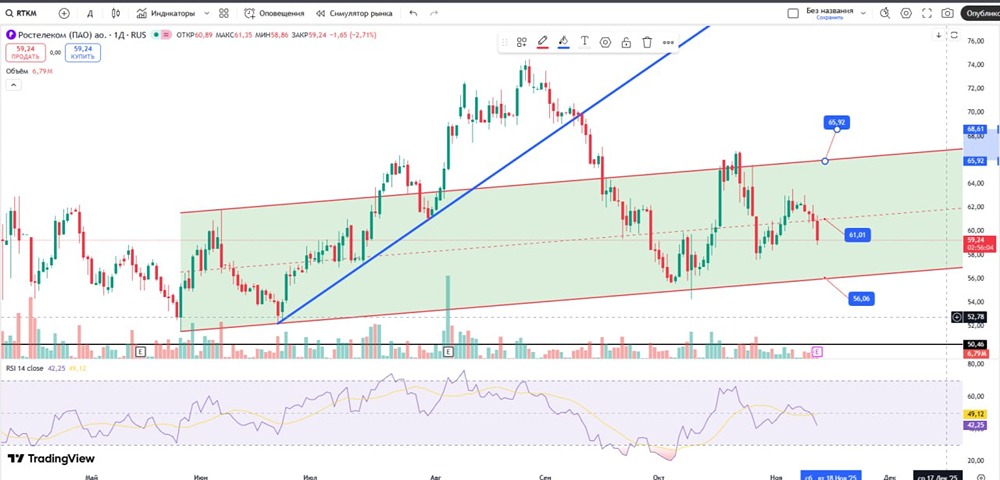The height and width of the screenshot is (480, 1000).
Task: Click the plus icon beside 52,78 price label
Action: [957, 317]
